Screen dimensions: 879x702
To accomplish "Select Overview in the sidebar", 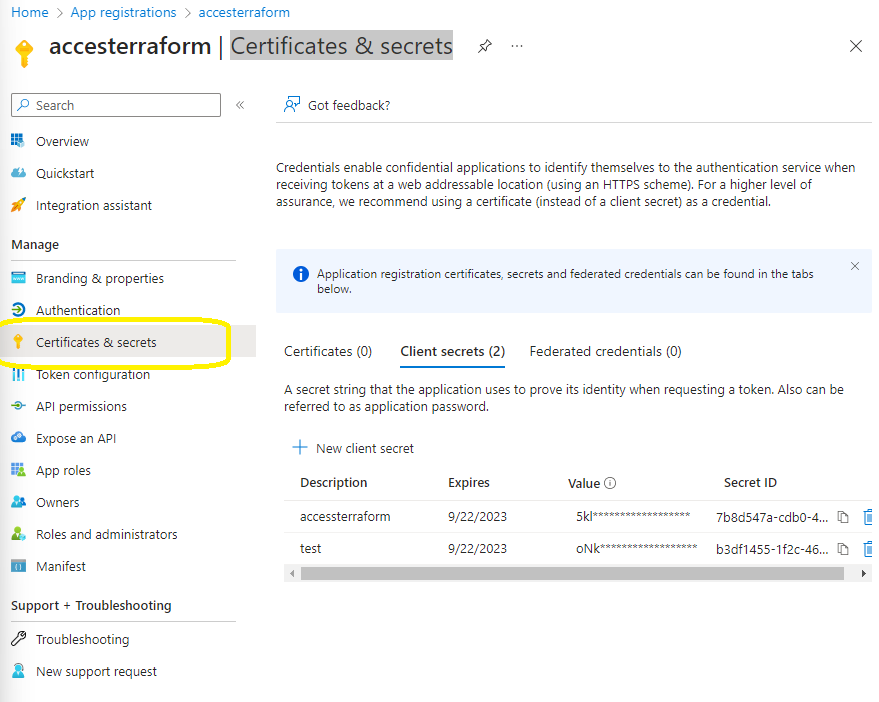I will [62, 141].
